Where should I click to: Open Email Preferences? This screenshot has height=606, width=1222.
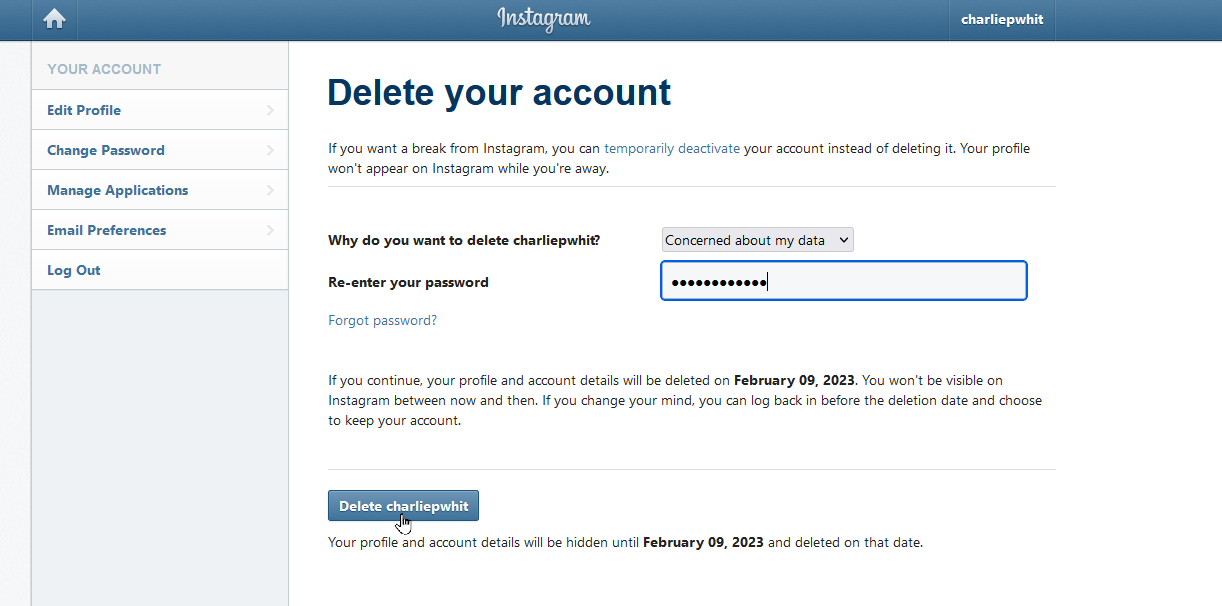tap(106, 229)
